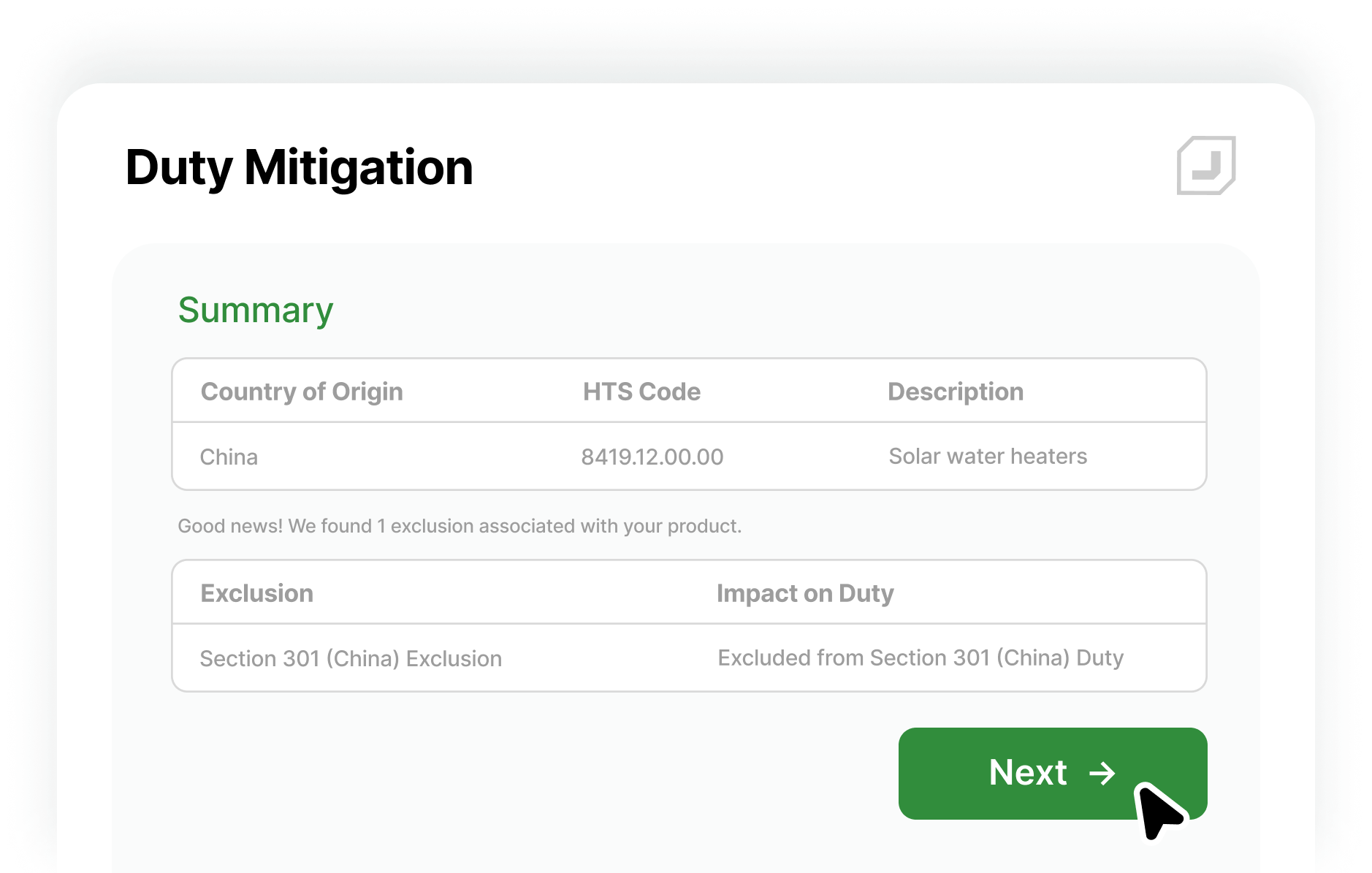1372x873 pixels.
Task: Click the HTS code 8419.12.00.00 value
Action: [x=652, y=457]
